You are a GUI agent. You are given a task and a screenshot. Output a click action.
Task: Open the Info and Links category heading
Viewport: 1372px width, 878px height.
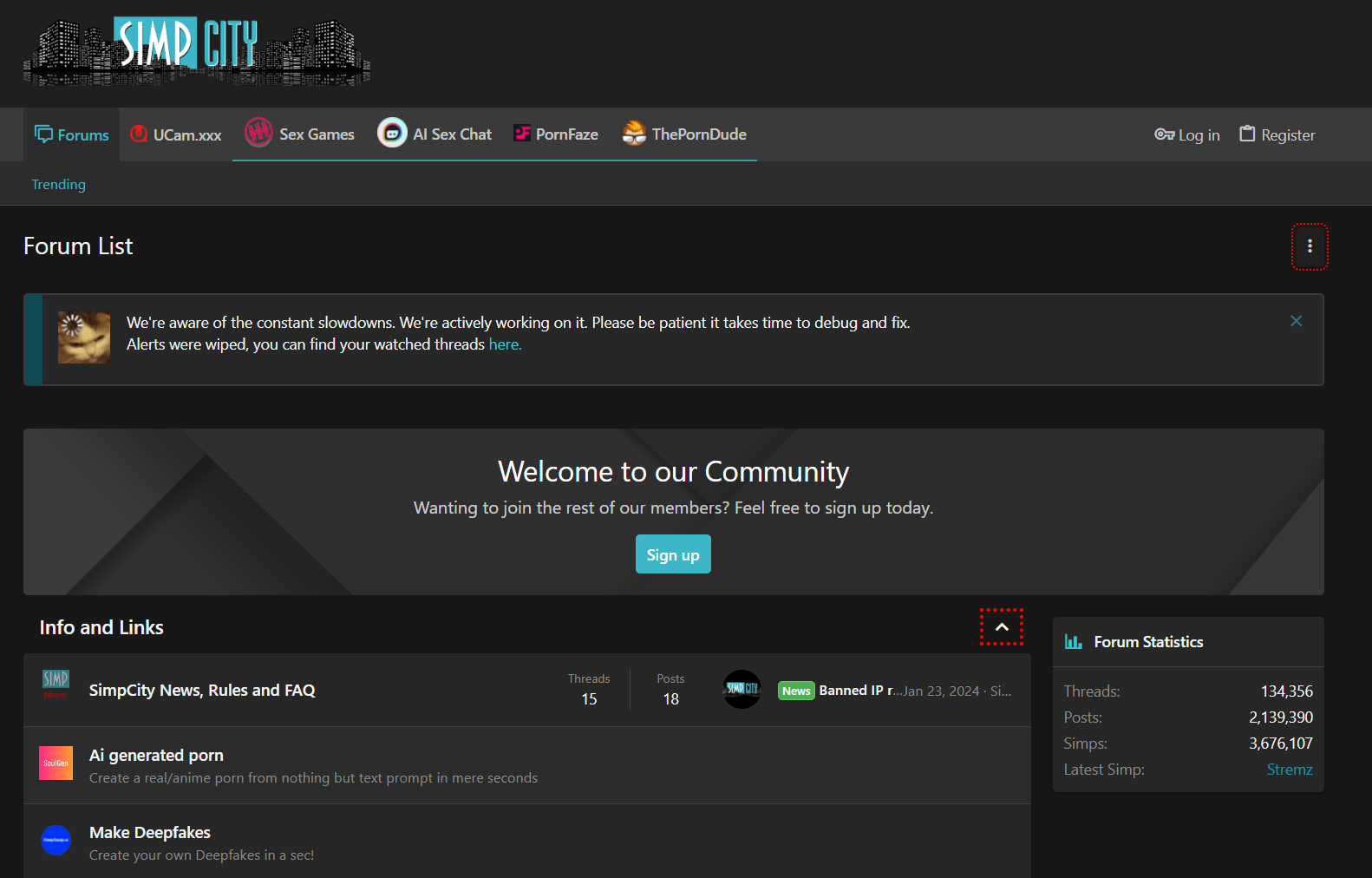tap(101, 627)
